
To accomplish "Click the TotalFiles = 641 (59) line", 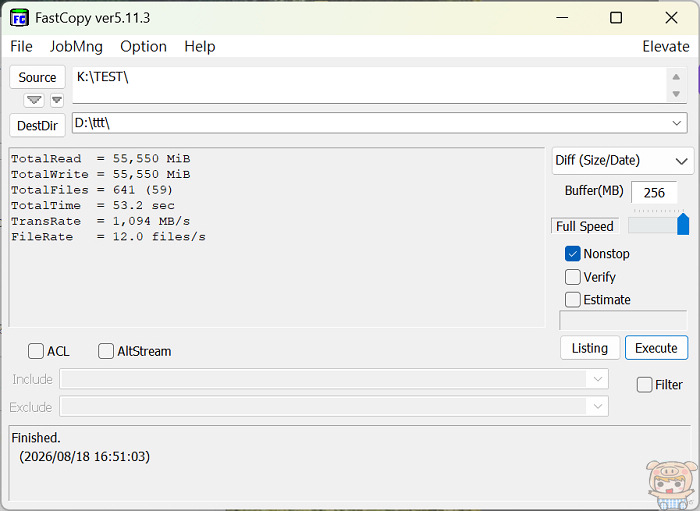I will (x=92, y=190).
